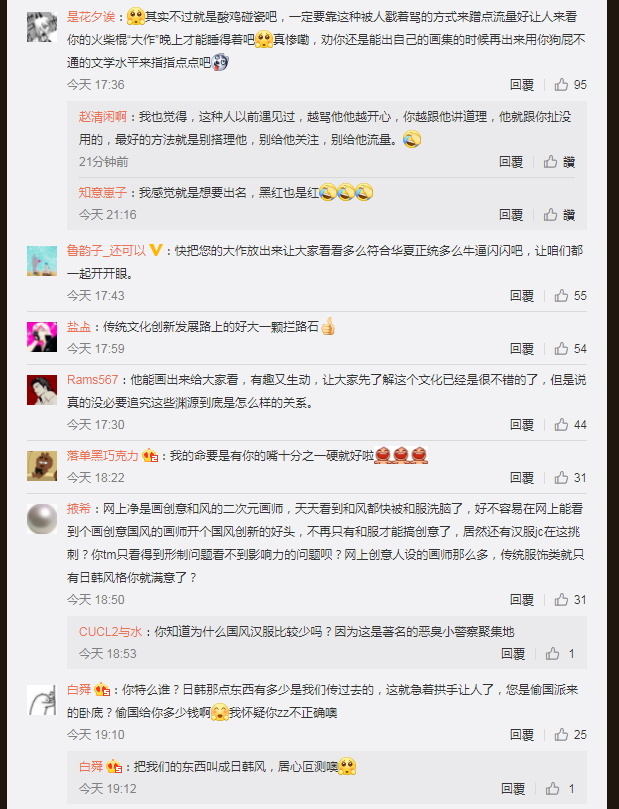Screen dimensions: 619x809
Task: Open Rams567's profile from username
Action: (92, 380)
